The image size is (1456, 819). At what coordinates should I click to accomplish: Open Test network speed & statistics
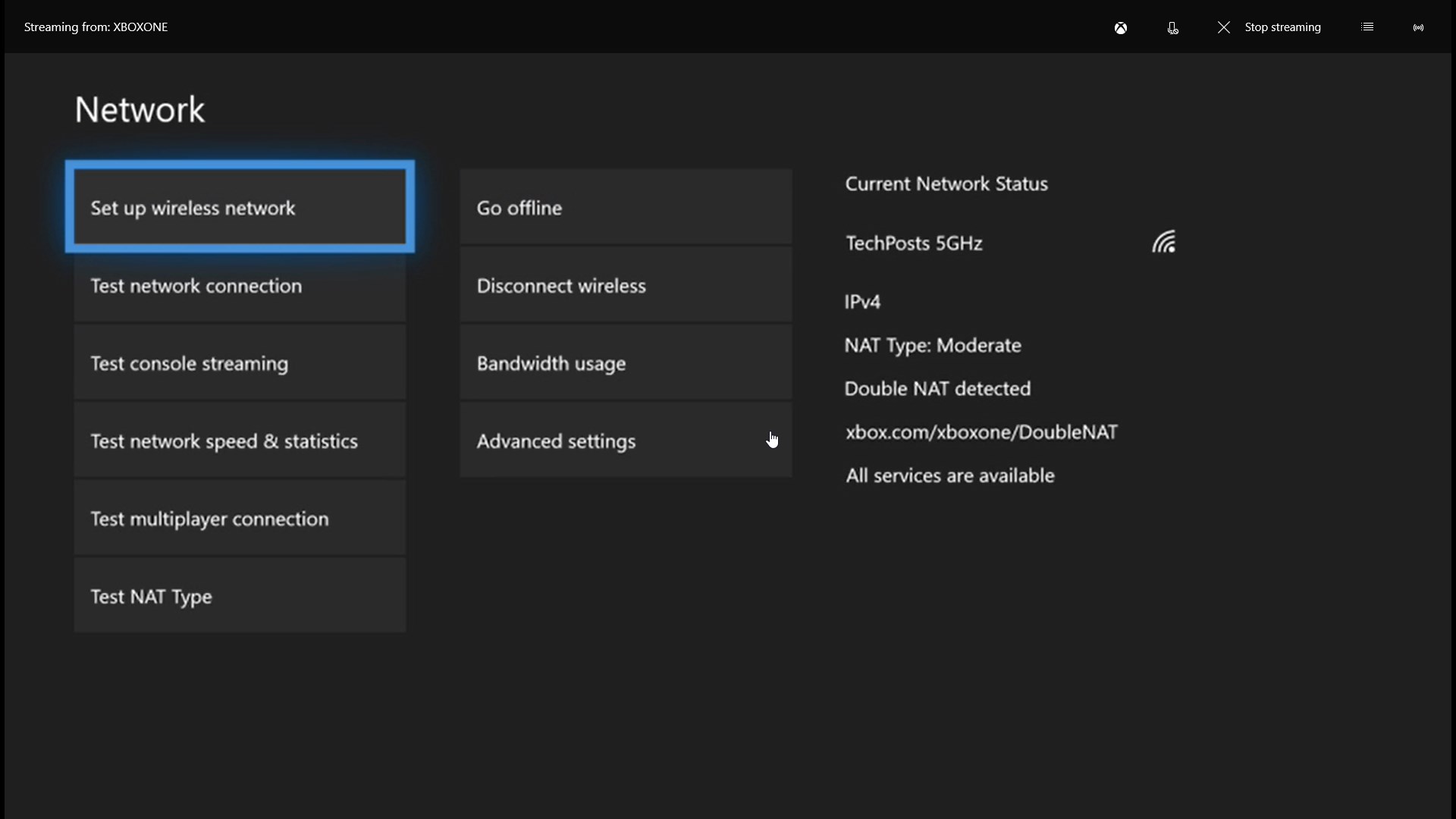[x=240, y=441]
